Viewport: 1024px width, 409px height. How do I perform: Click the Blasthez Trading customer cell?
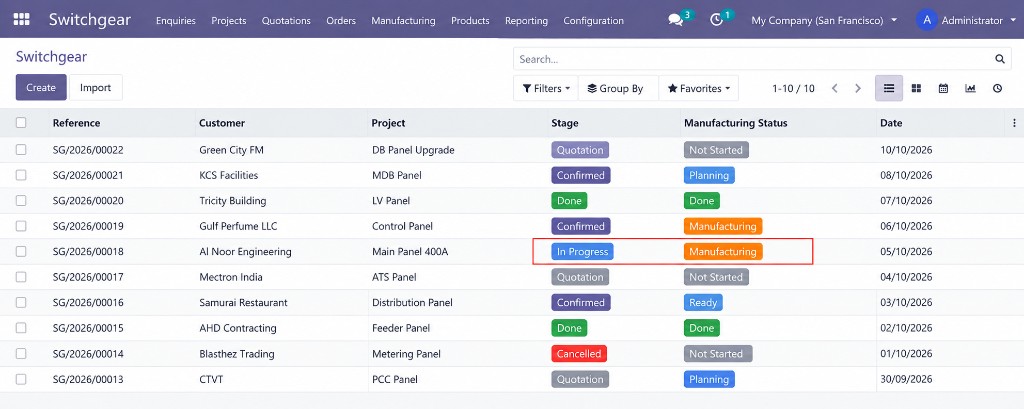tap(237, 353)
